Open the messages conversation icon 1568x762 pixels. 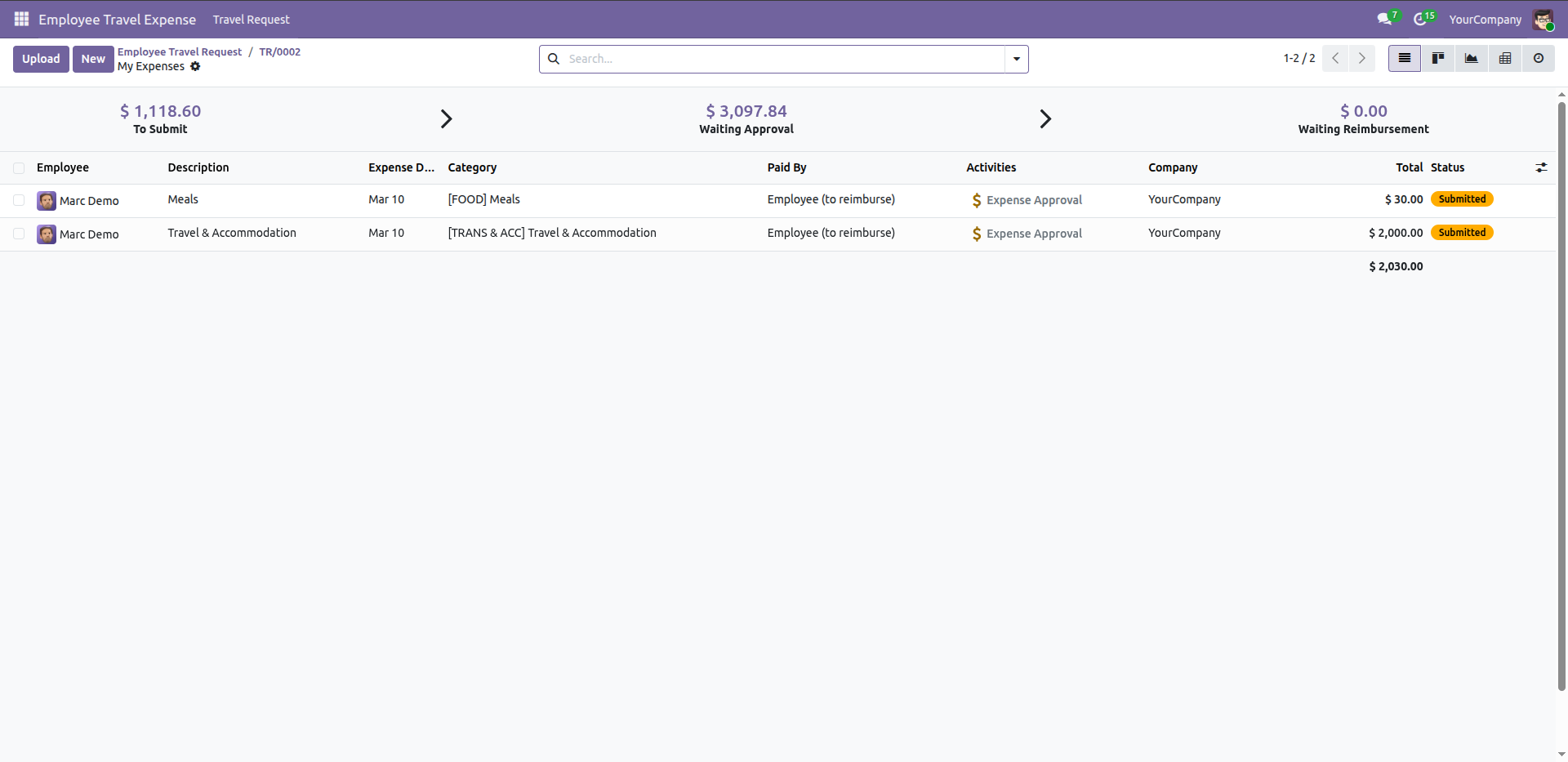[1384, 19]
